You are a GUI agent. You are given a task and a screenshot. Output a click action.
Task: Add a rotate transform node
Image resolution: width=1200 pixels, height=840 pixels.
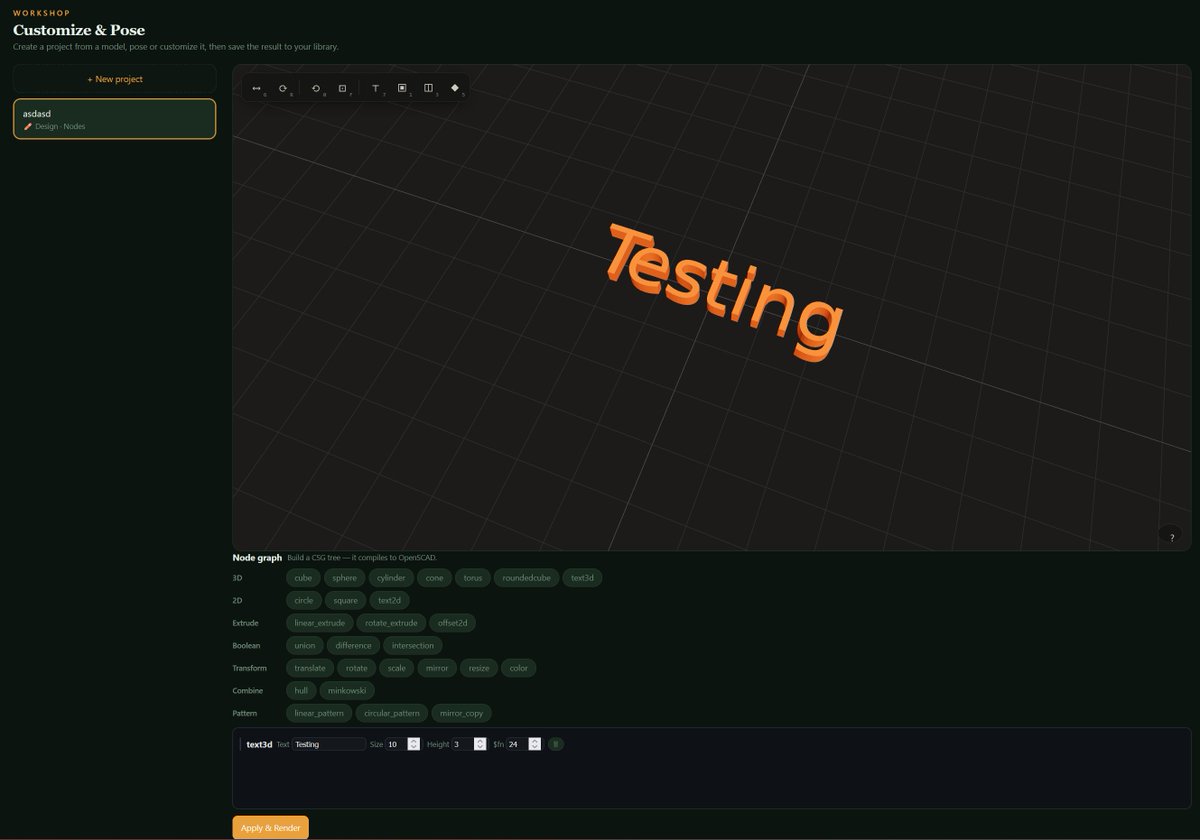click(x=357, y=668)
